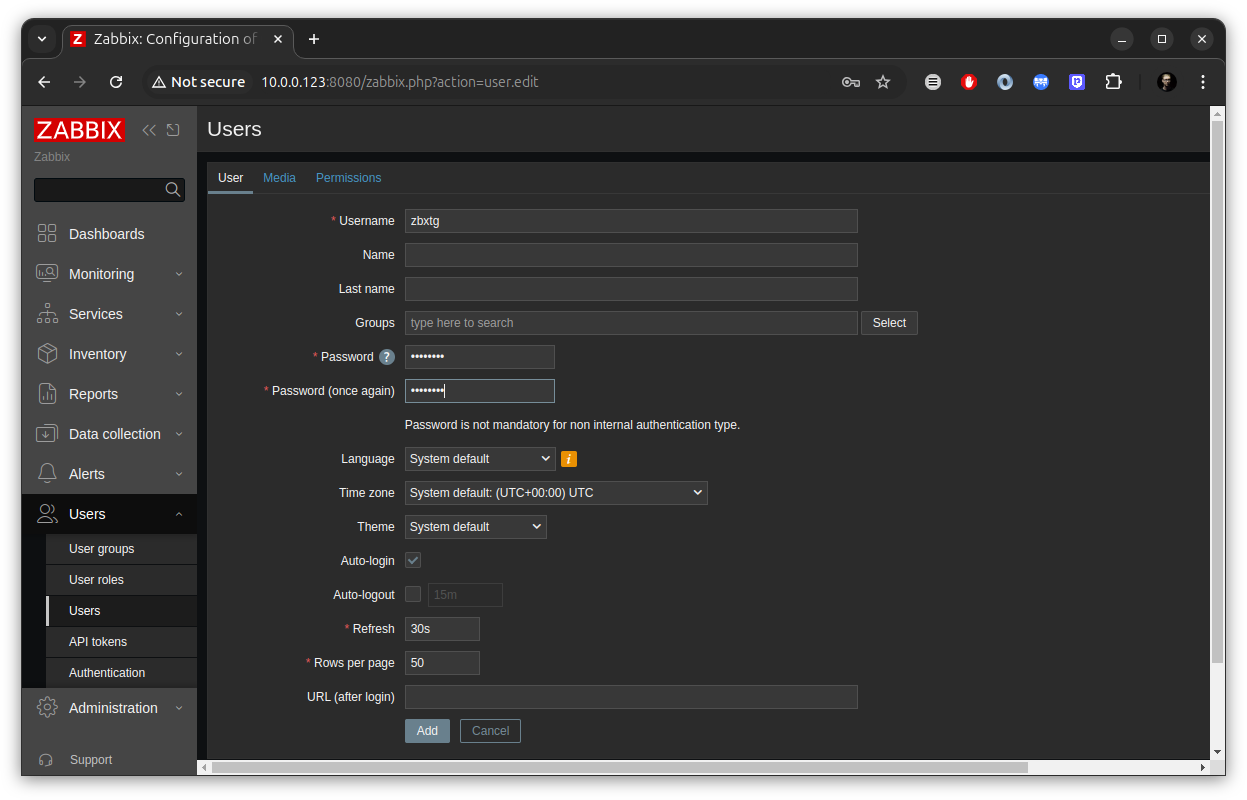Click the sidebar search magnifier icon

[172, 189]
